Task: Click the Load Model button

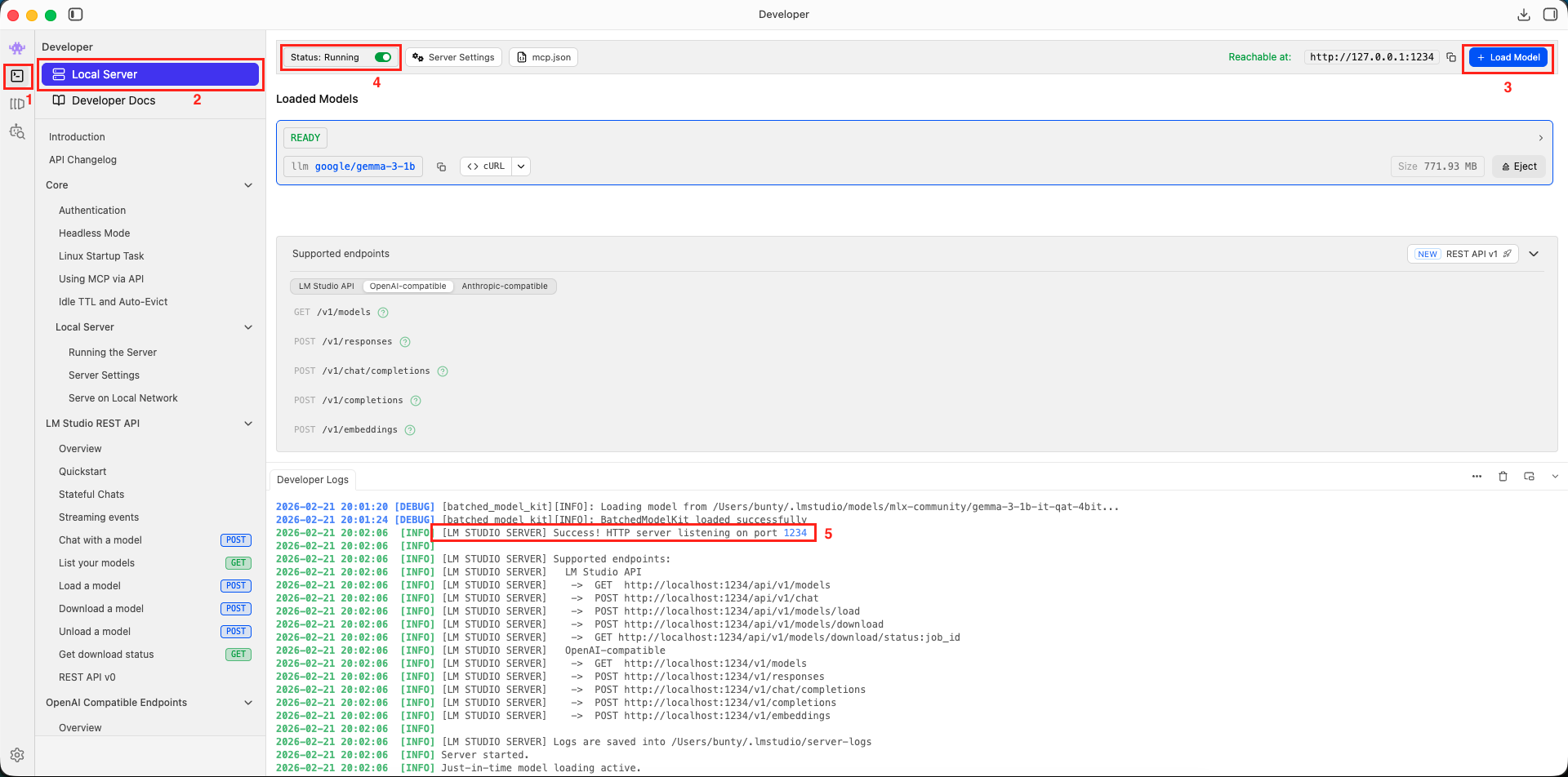Action: click(1508, 57)
